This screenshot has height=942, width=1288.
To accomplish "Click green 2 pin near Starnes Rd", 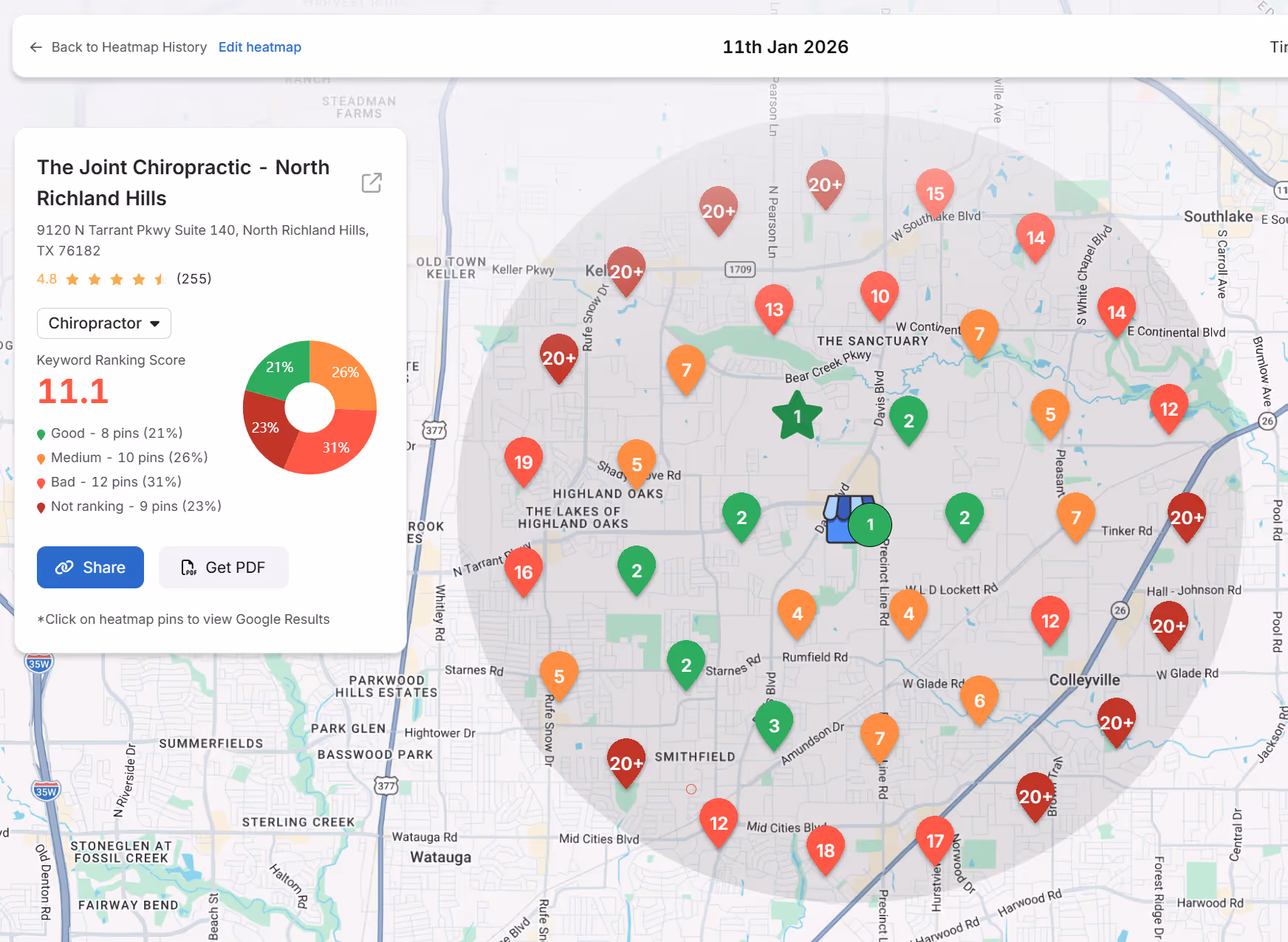I will click(686, 665).
